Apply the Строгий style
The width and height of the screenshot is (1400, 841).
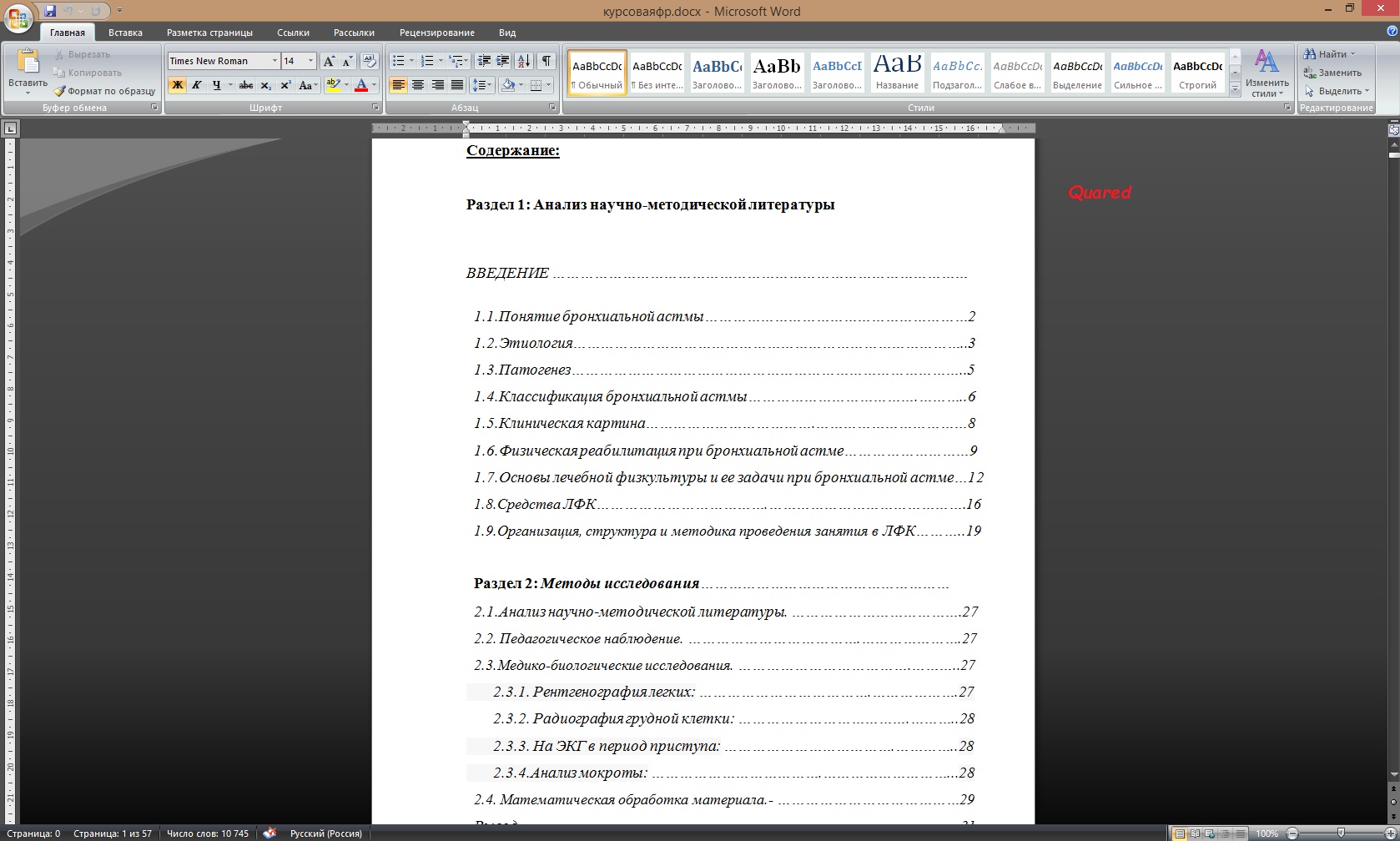pyautogui.click(x=1197, y=73)
